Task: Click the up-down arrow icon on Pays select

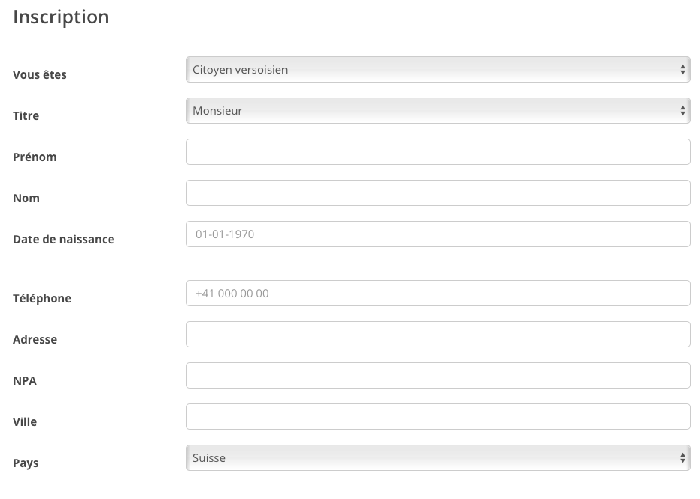Action: [x=683, y=458]
